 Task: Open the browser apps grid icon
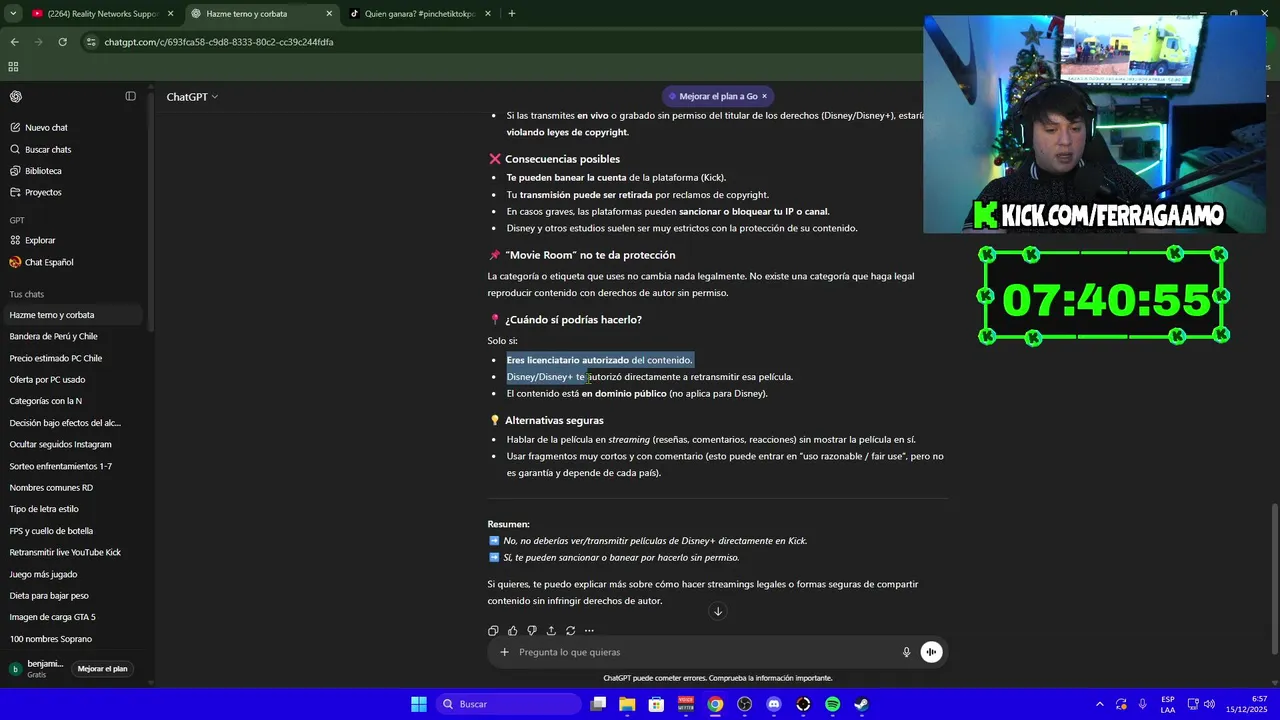point(13,67)
